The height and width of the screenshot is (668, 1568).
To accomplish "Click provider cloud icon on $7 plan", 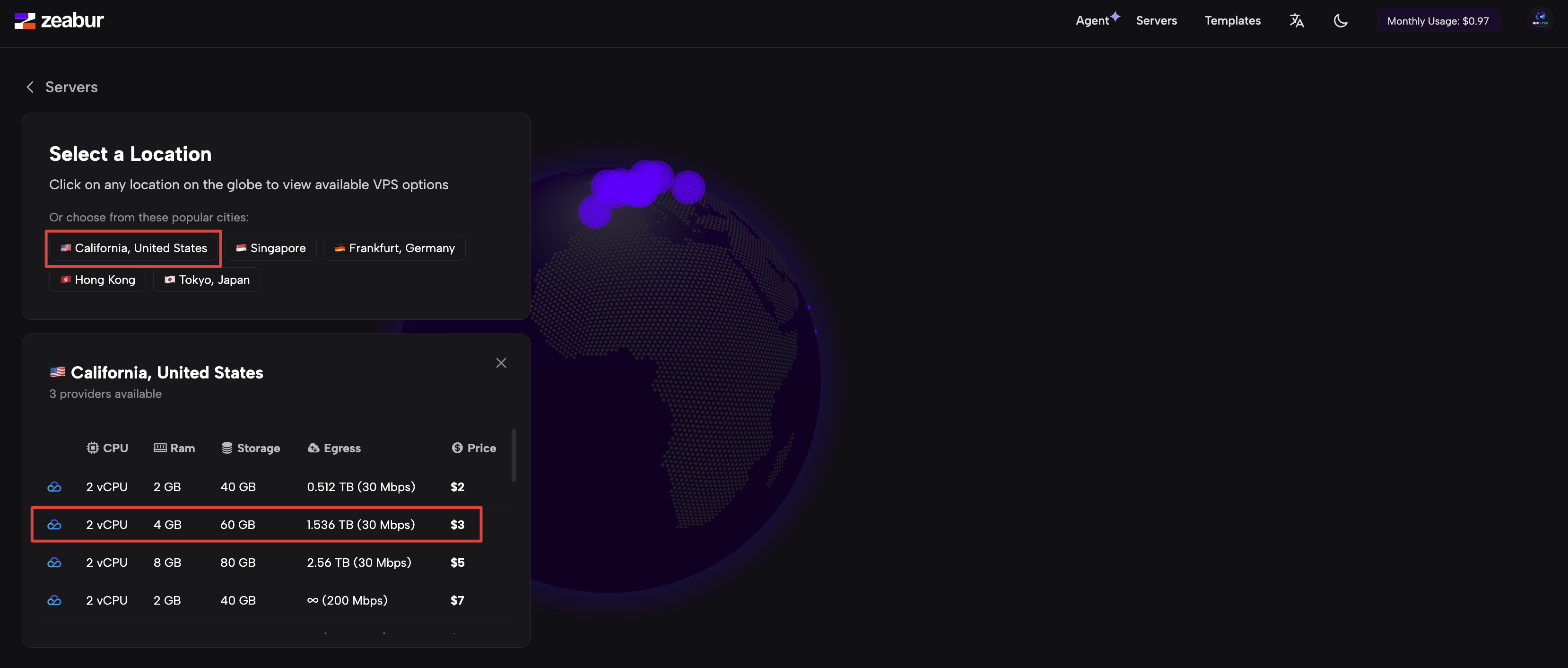I will point(54,600).
